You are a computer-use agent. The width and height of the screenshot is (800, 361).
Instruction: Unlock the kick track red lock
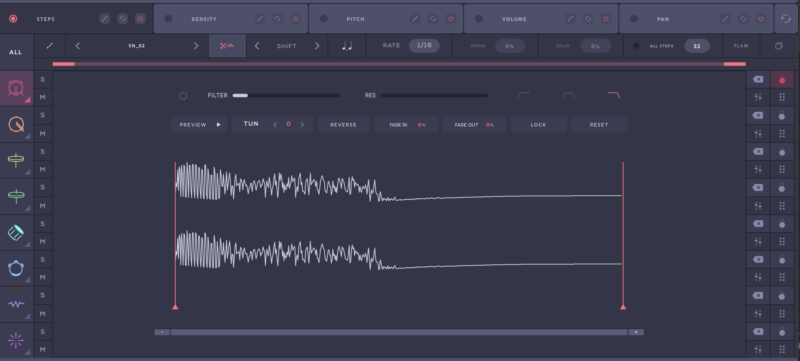click(x=782, y=80)
